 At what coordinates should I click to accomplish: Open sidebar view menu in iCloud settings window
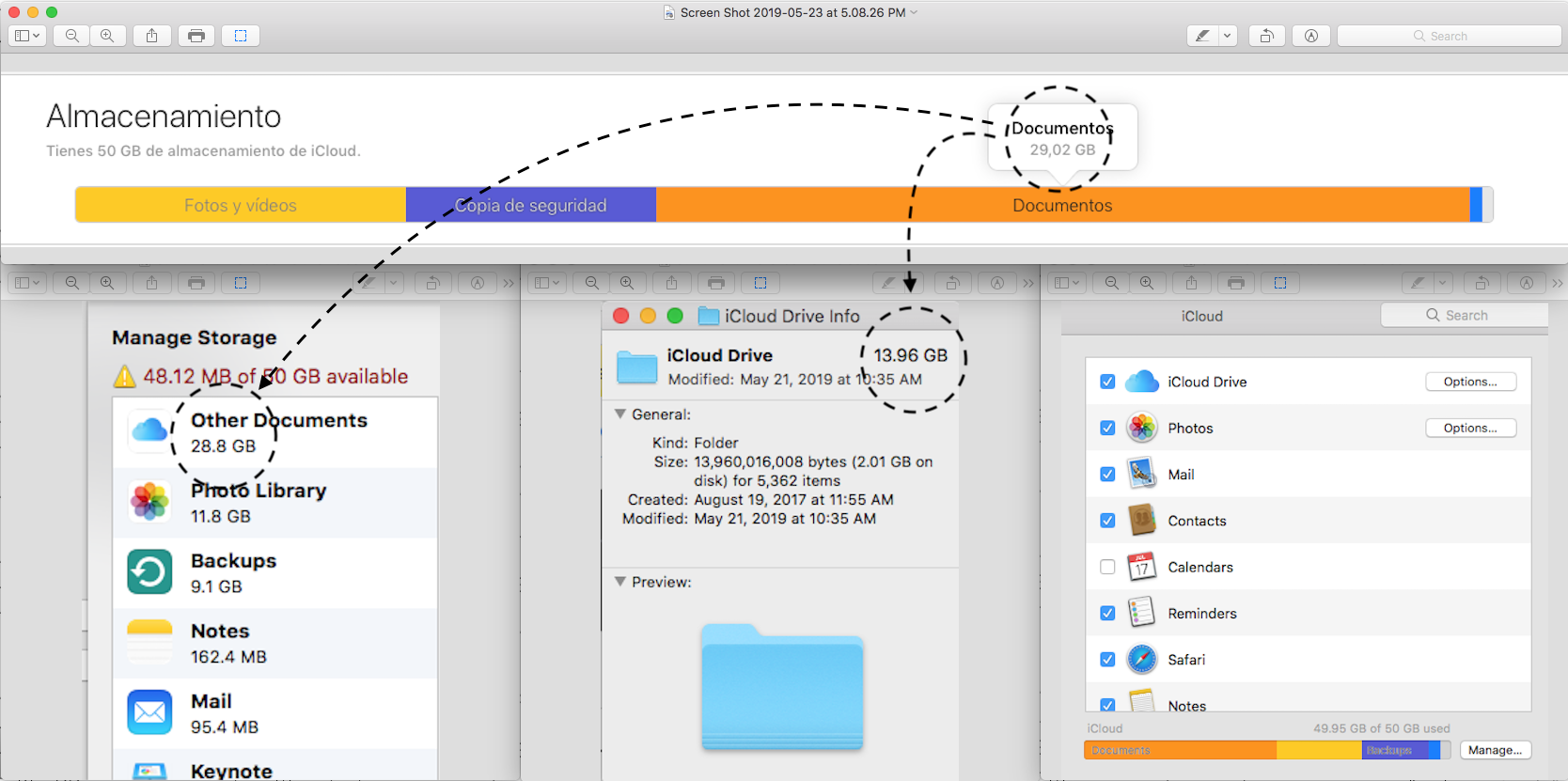click(1067, 283)
